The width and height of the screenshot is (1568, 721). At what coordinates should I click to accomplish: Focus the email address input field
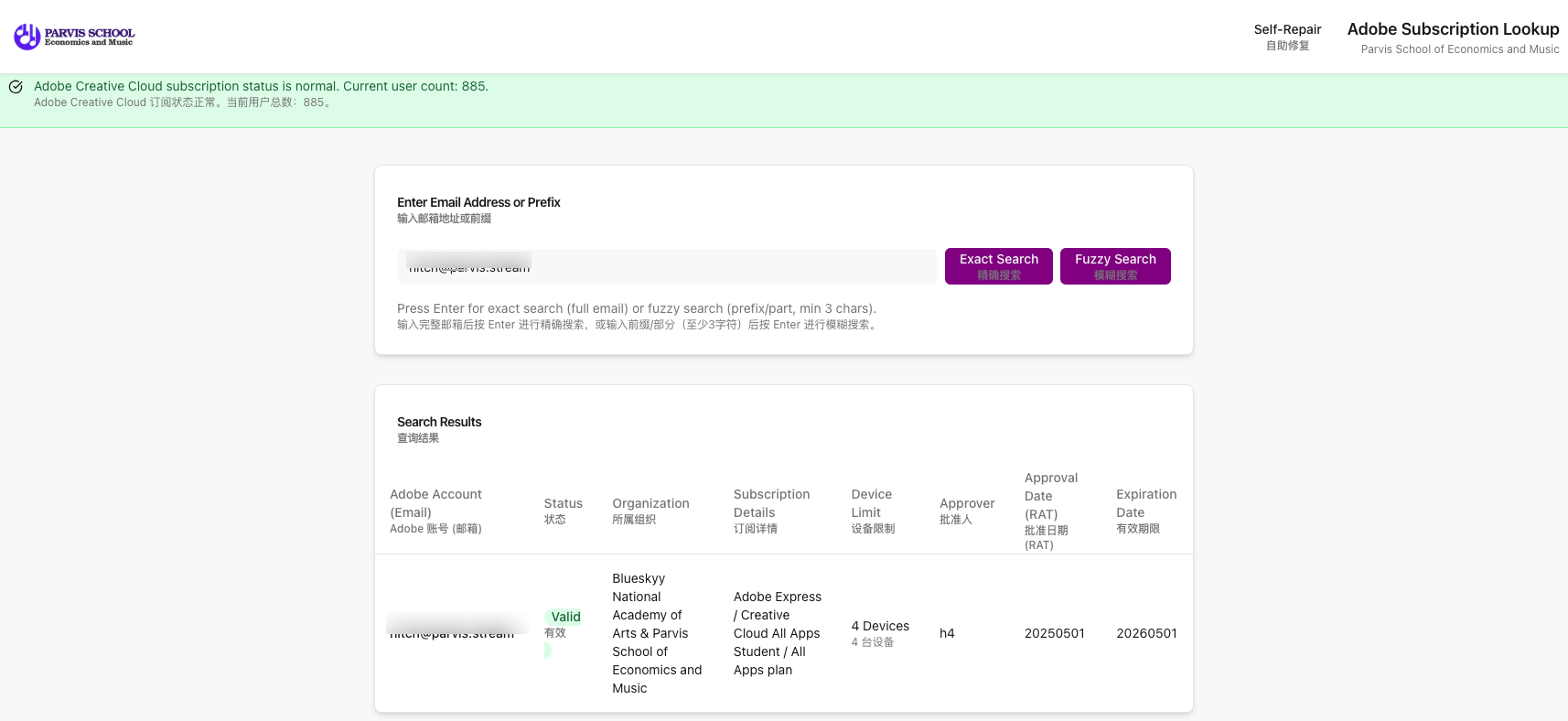click(667, 266)
